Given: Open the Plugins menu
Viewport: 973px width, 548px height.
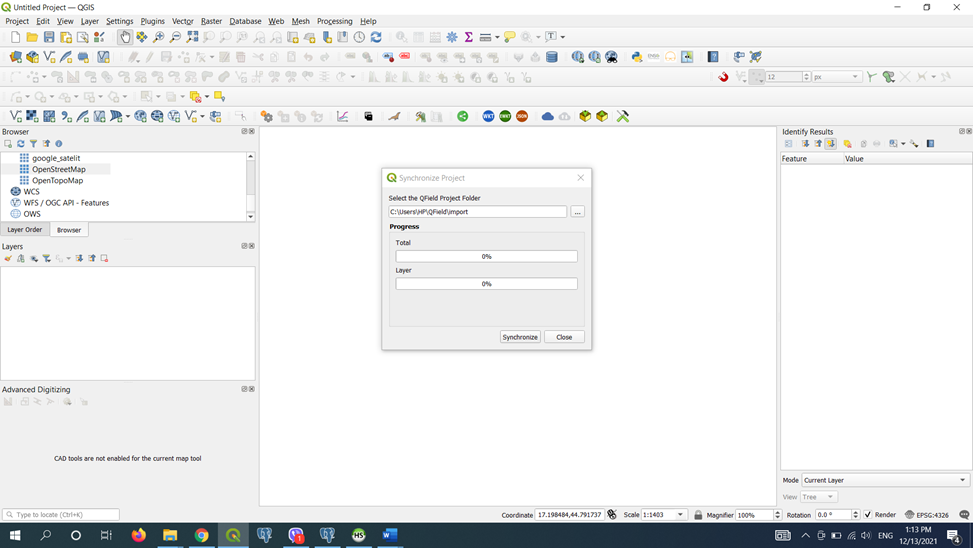Looking at the screenshot, I should point(153,21).
